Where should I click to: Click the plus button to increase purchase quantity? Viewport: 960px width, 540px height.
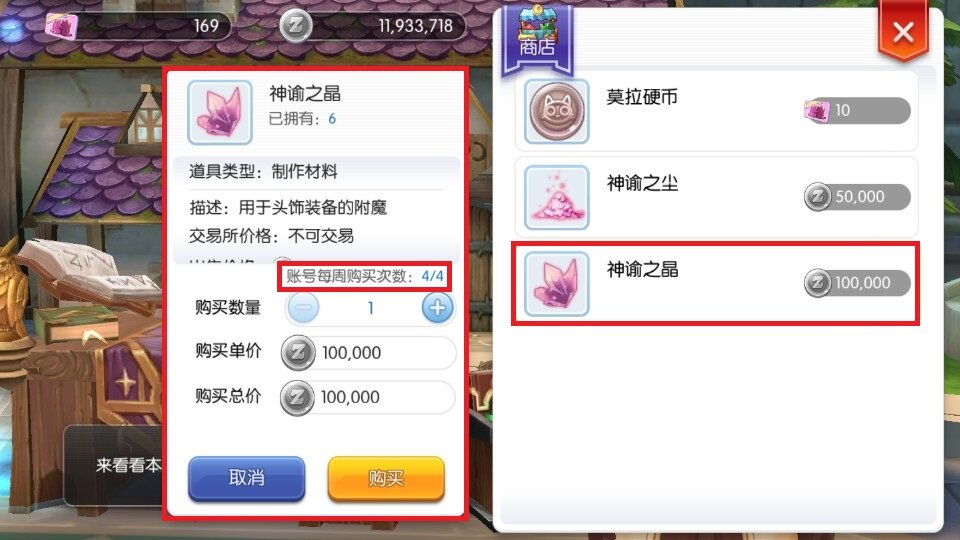(437, 308)
